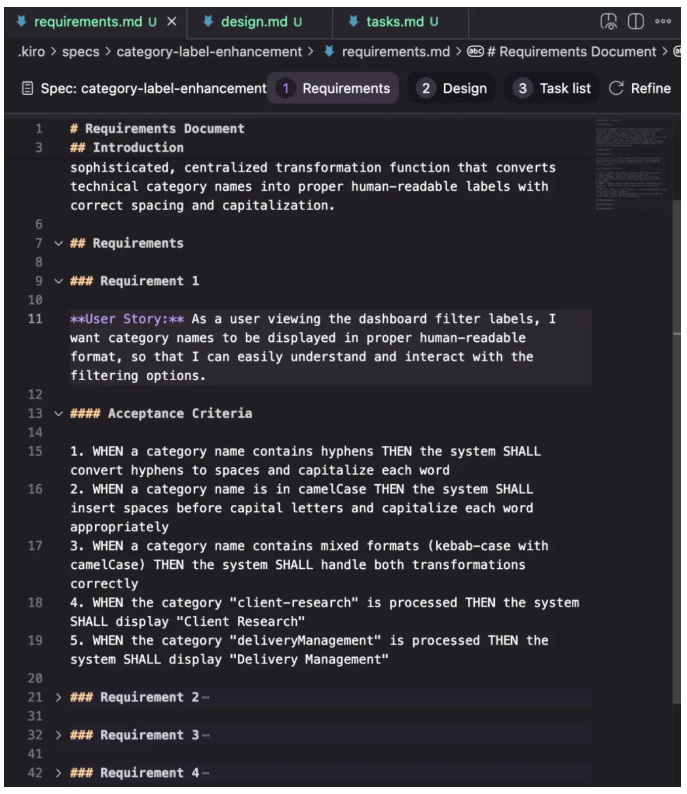This screenshot has width=687, height=794.
Task: Expand the folded Requirement 2 section
Action: [x=58, y=697]
